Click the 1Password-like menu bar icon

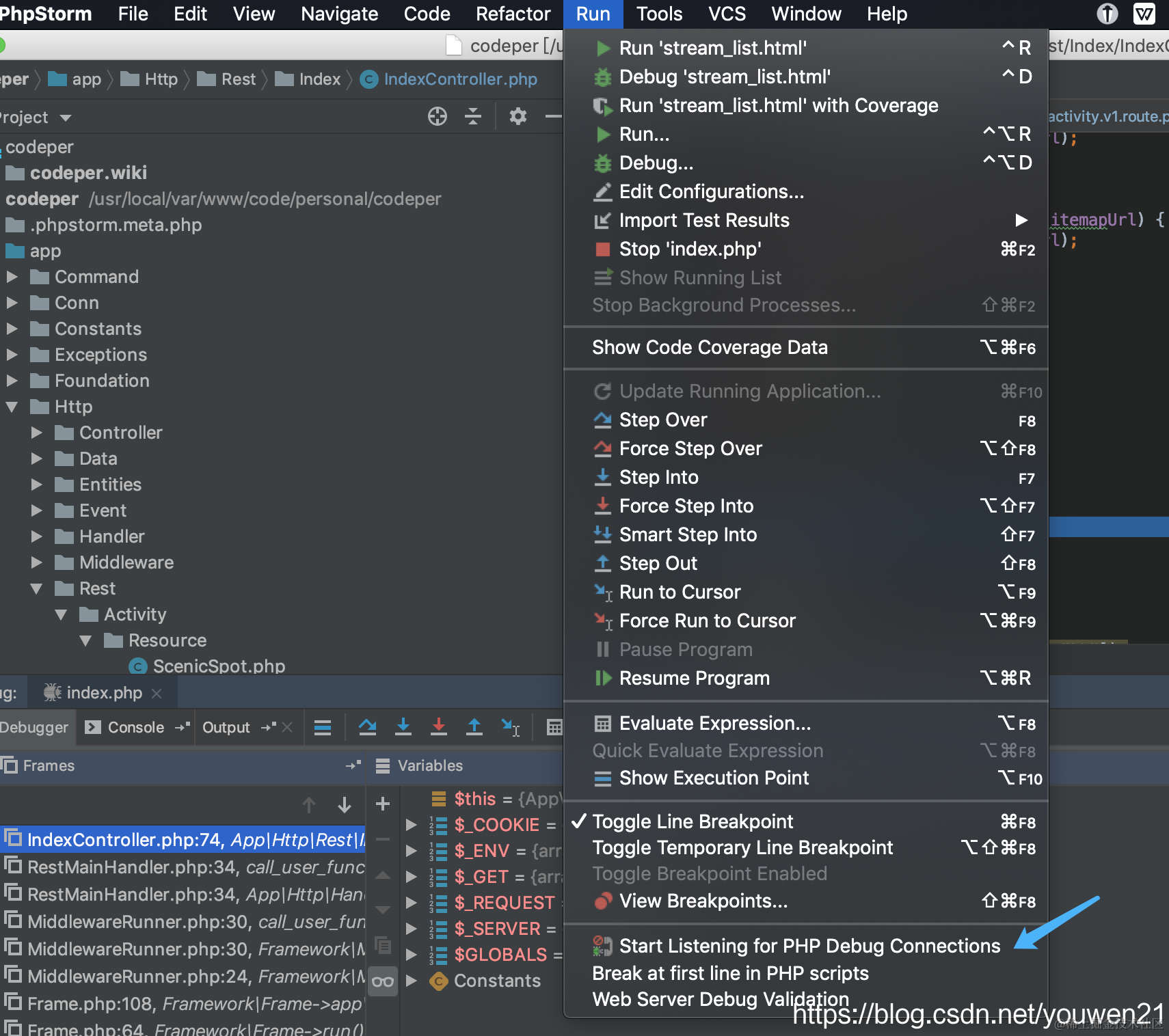click(1107, 14)
